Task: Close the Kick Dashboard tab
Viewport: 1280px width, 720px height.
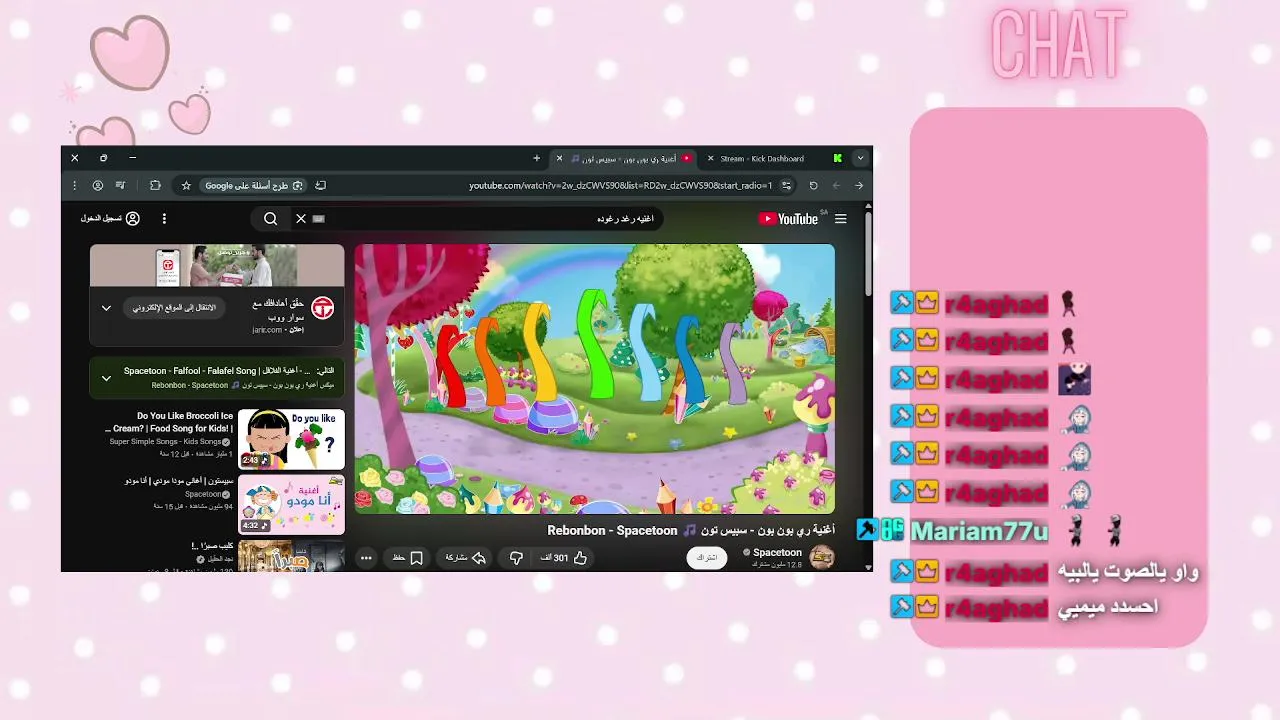Action: 710,158
